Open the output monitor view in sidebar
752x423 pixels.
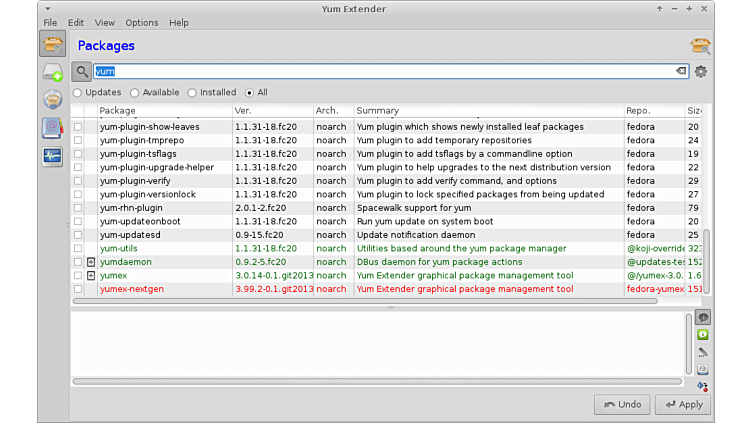[x=52, y=156]
